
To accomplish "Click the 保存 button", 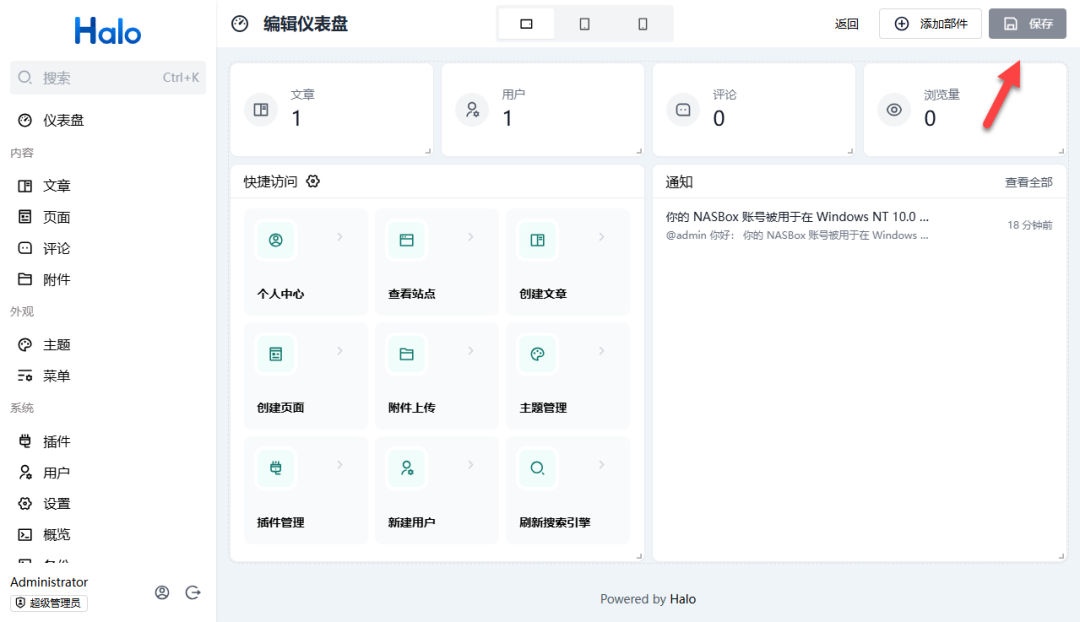I will pyautogui.click(x=1027, y=24).
